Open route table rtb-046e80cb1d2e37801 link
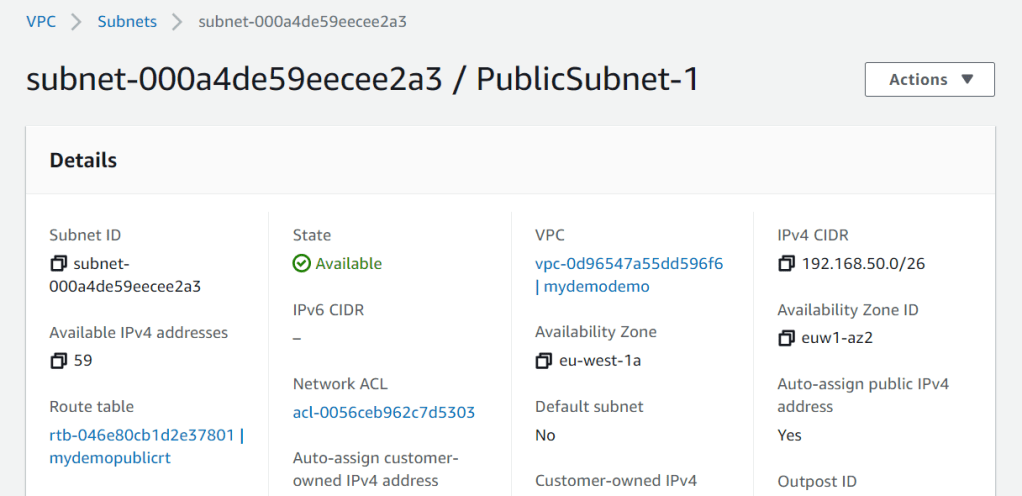1022x496 pixels. 142,435
